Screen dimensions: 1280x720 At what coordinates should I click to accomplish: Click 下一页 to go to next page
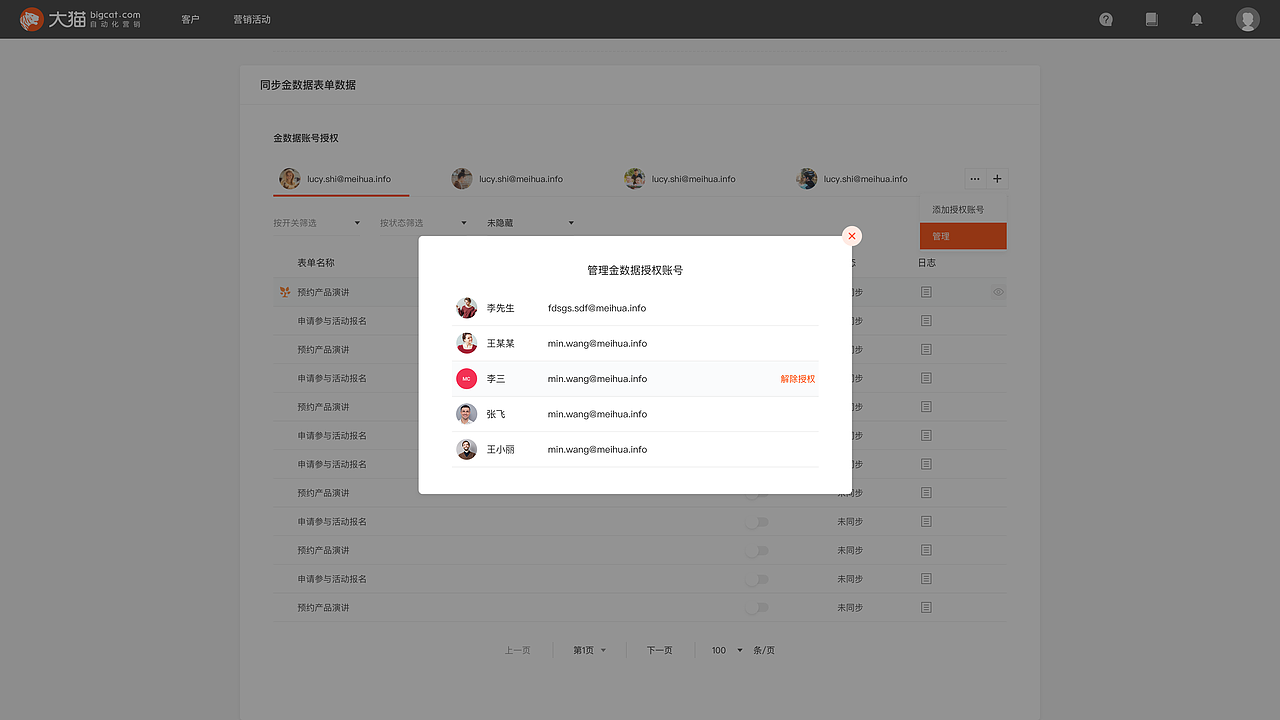point(659,650)
